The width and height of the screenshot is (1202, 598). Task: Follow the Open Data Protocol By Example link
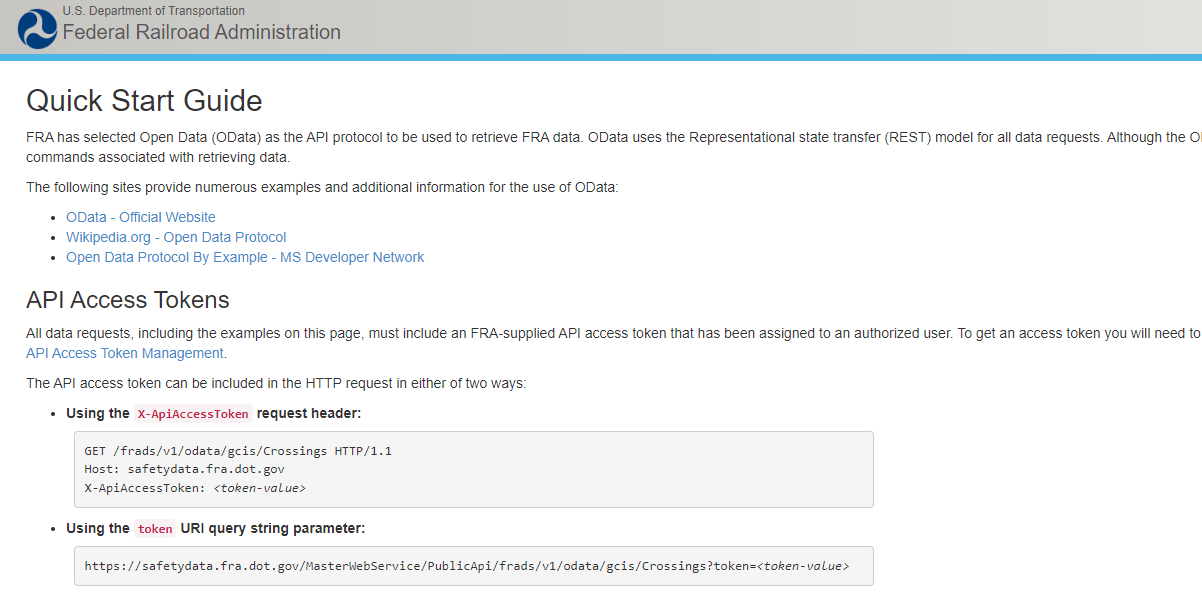point(245,257)
